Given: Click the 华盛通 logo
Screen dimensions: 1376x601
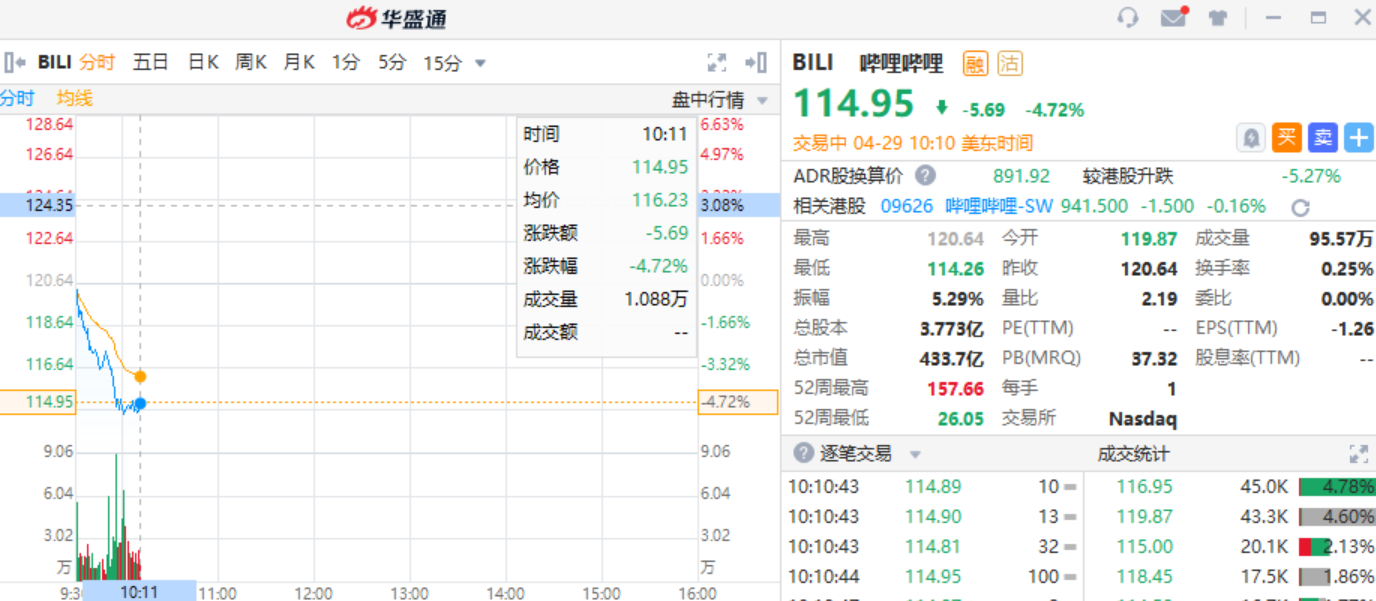Looking at the screenshot, I should tap(396, 18).
